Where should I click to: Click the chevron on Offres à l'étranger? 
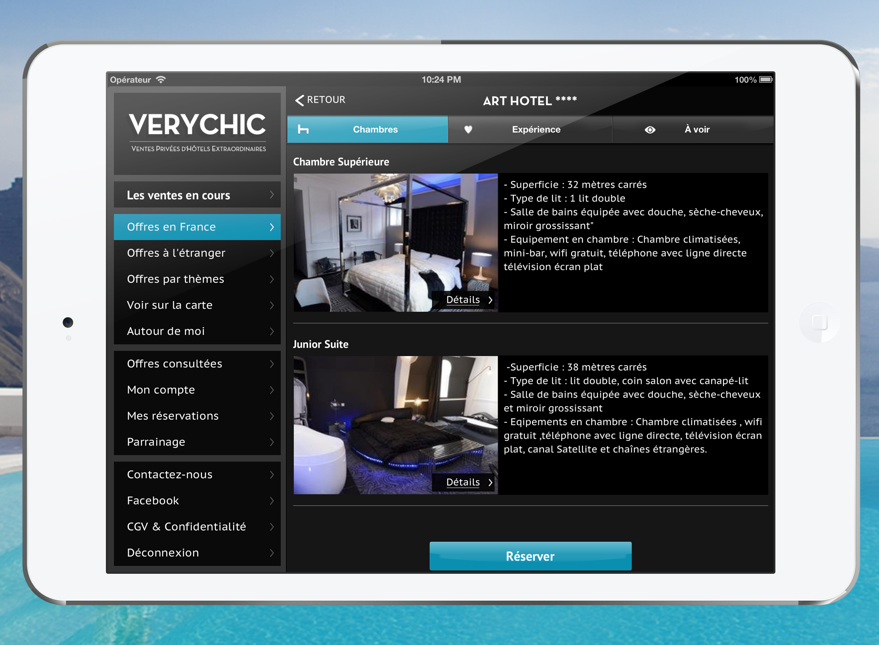[272, 253]
